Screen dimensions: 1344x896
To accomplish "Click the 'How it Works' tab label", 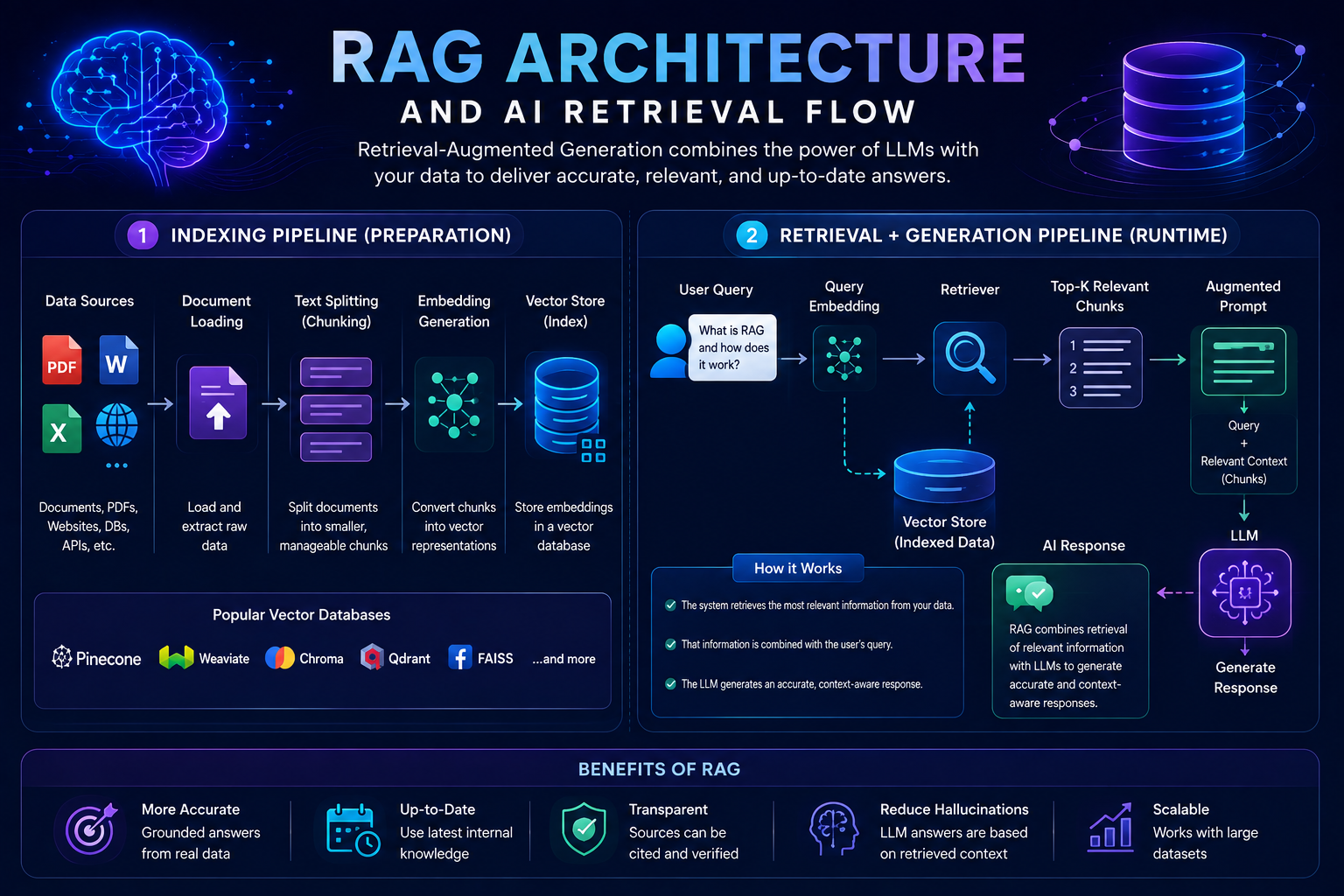I will (x=798, y=568).
